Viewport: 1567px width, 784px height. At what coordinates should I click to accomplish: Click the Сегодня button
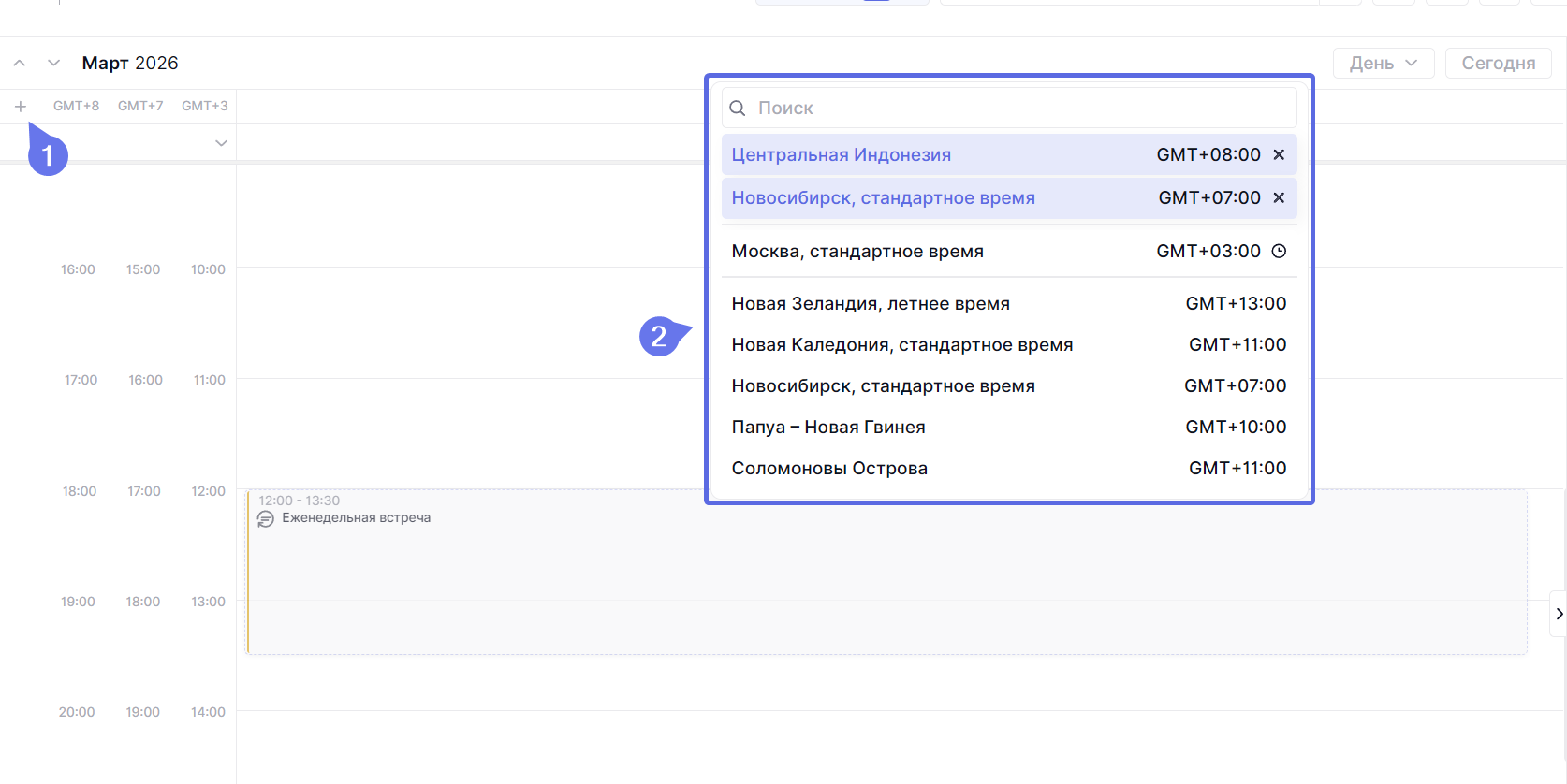coord(1498,64)
